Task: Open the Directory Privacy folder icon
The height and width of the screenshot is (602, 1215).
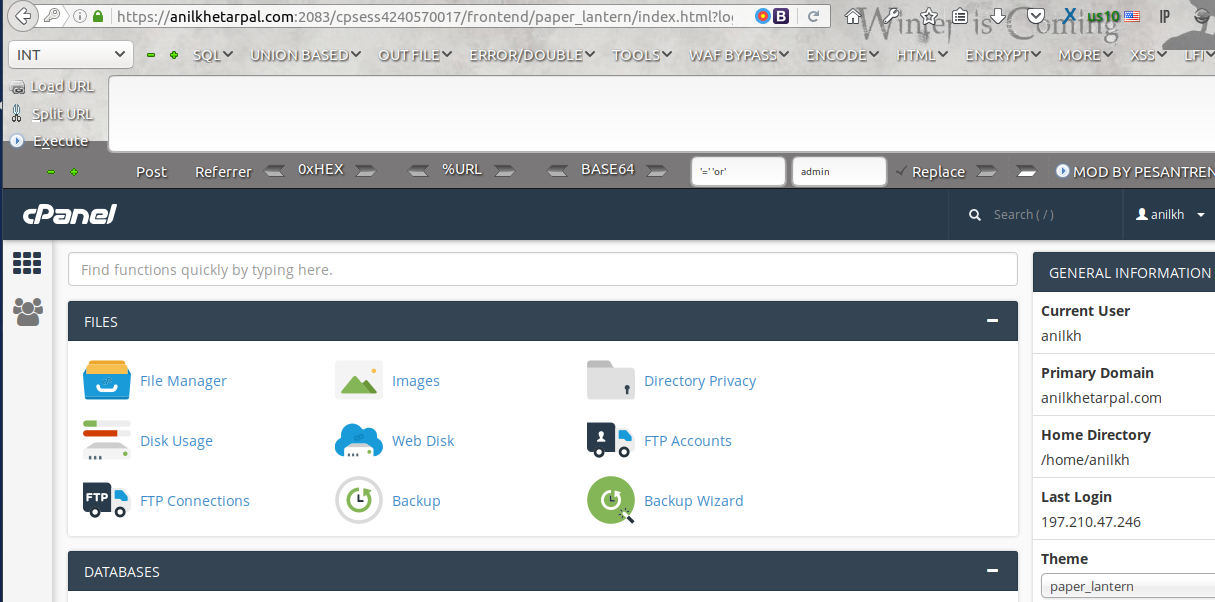Action: pyautogui.click(x=611, y=380)
